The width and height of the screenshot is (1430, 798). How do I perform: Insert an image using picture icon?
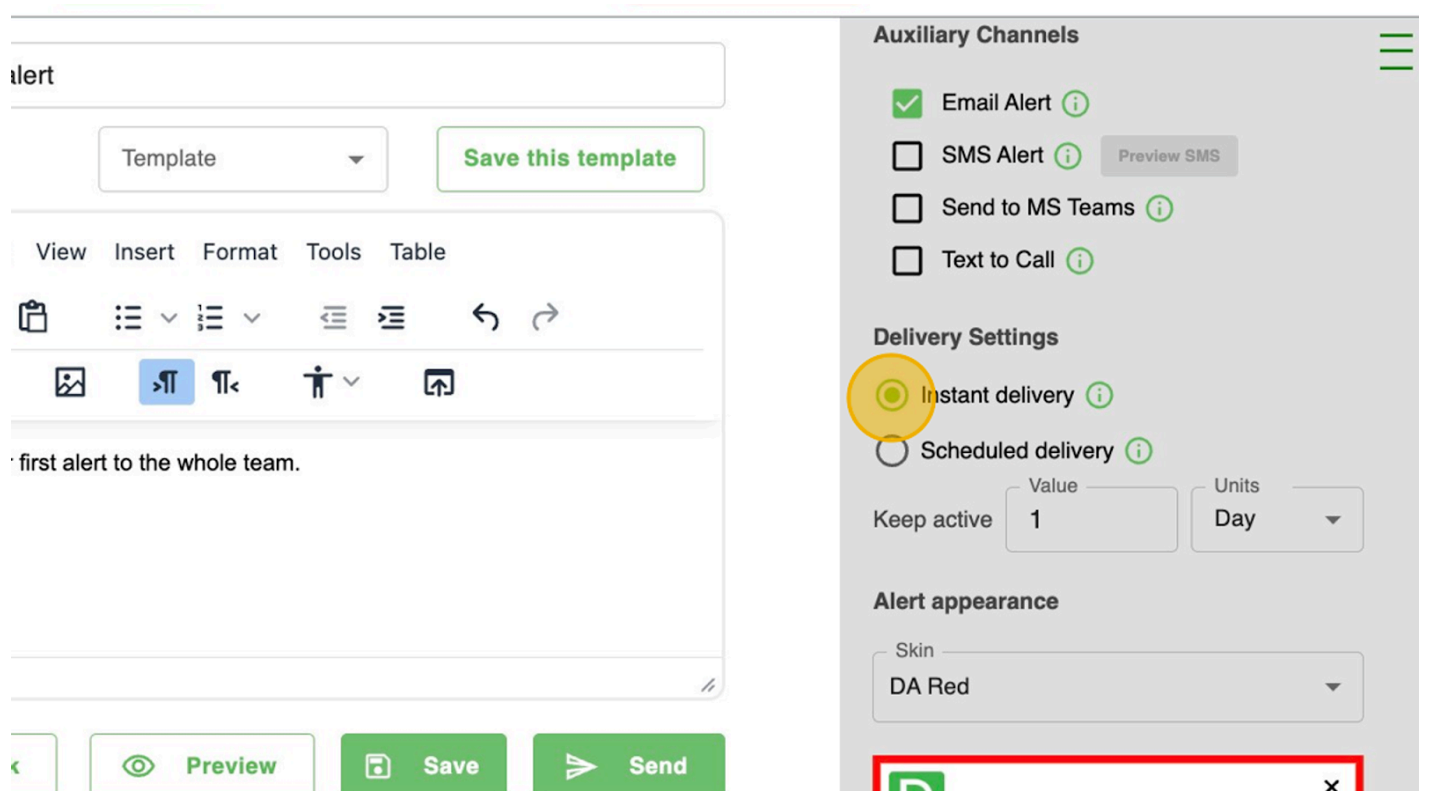[70, 382]
